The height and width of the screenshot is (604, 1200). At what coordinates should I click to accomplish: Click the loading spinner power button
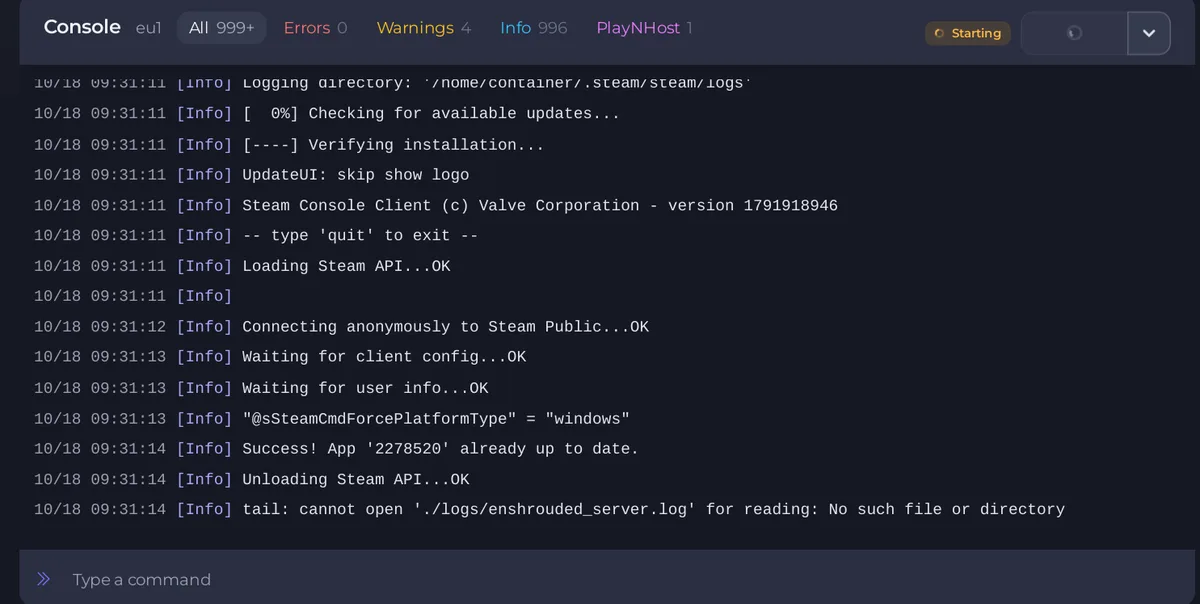pos(1074,33)
